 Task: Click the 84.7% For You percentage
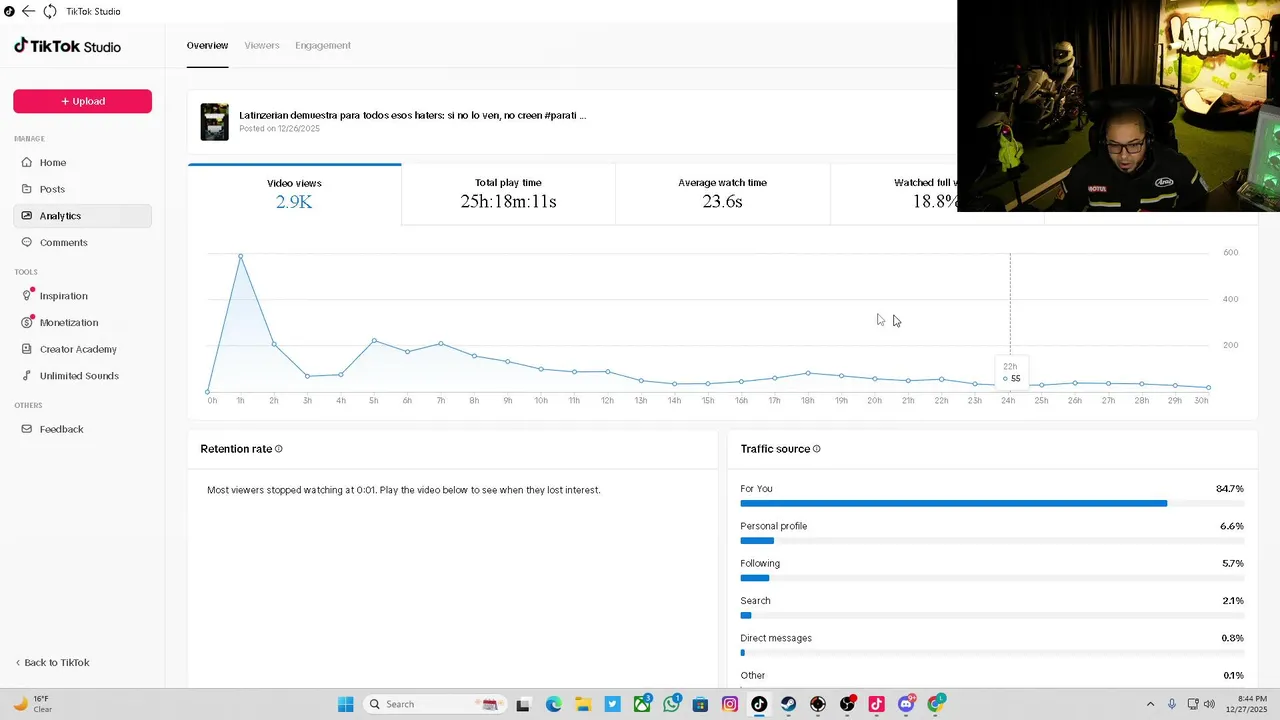[1230, 489]
